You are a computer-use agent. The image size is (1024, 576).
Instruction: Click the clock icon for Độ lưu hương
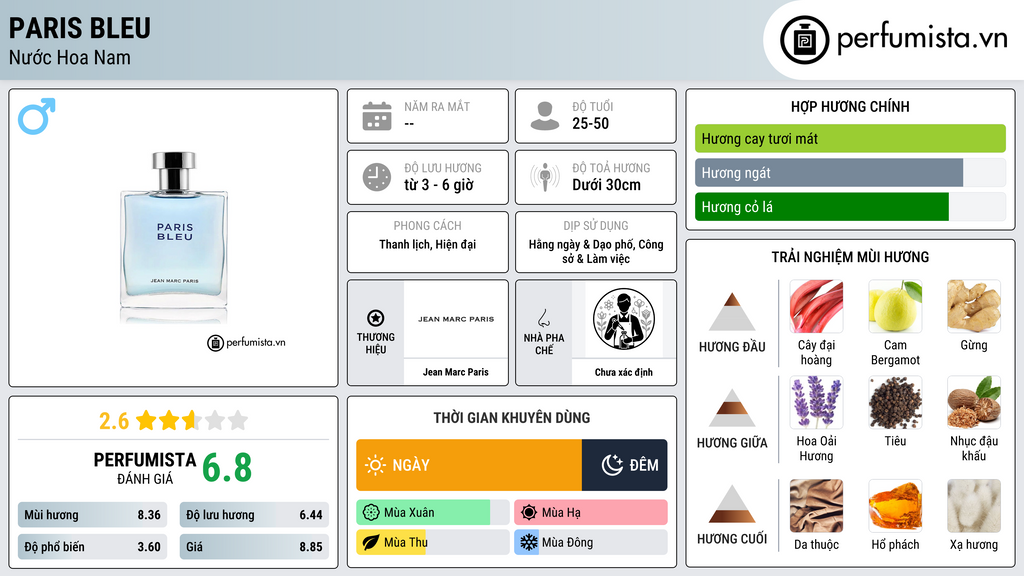point(377,177)
